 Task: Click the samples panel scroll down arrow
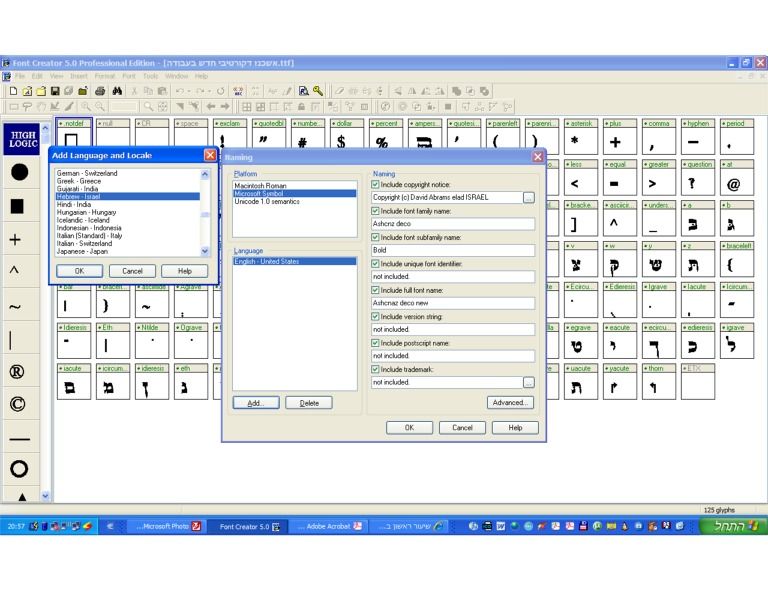46,496
